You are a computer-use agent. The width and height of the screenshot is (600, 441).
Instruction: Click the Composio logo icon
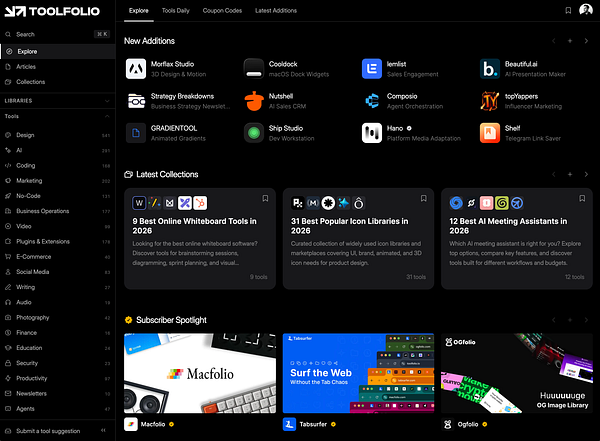pos(372,101)
